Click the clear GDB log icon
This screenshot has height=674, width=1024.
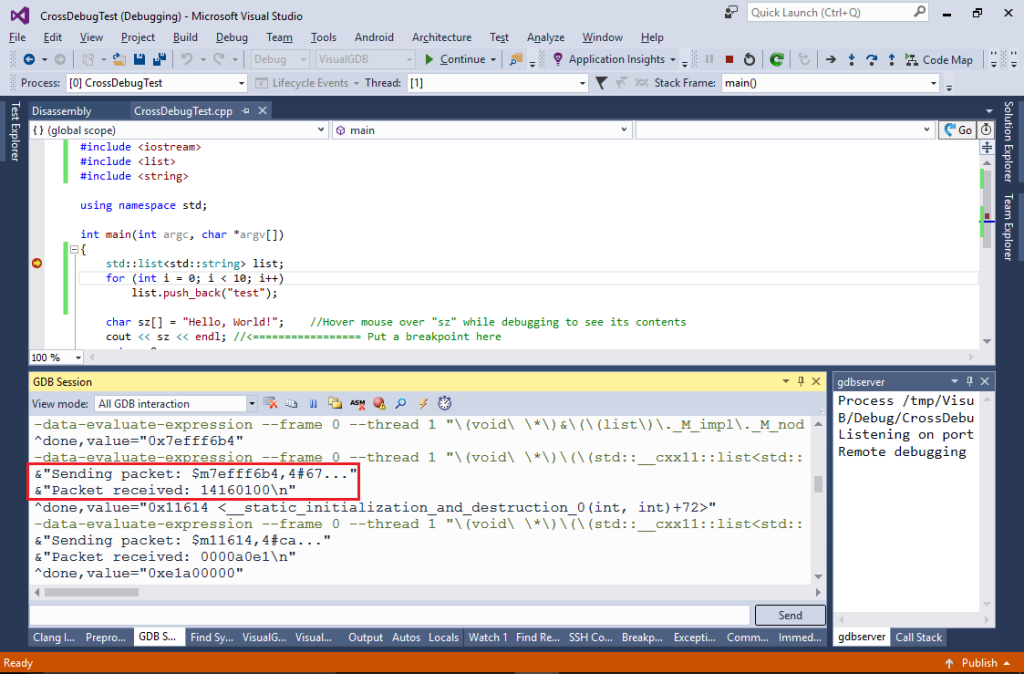click(271, 403)
